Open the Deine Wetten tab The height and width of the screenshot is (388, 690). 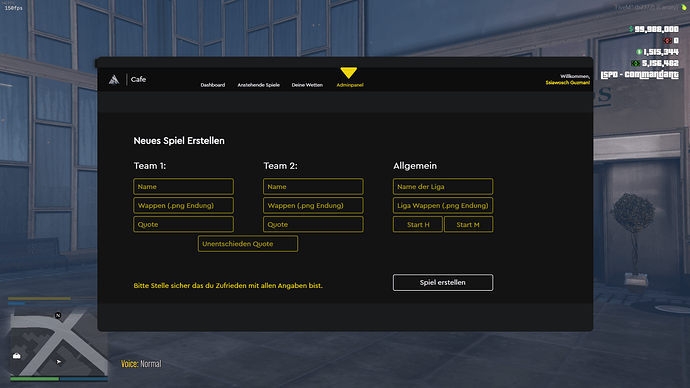coord(307,85)
